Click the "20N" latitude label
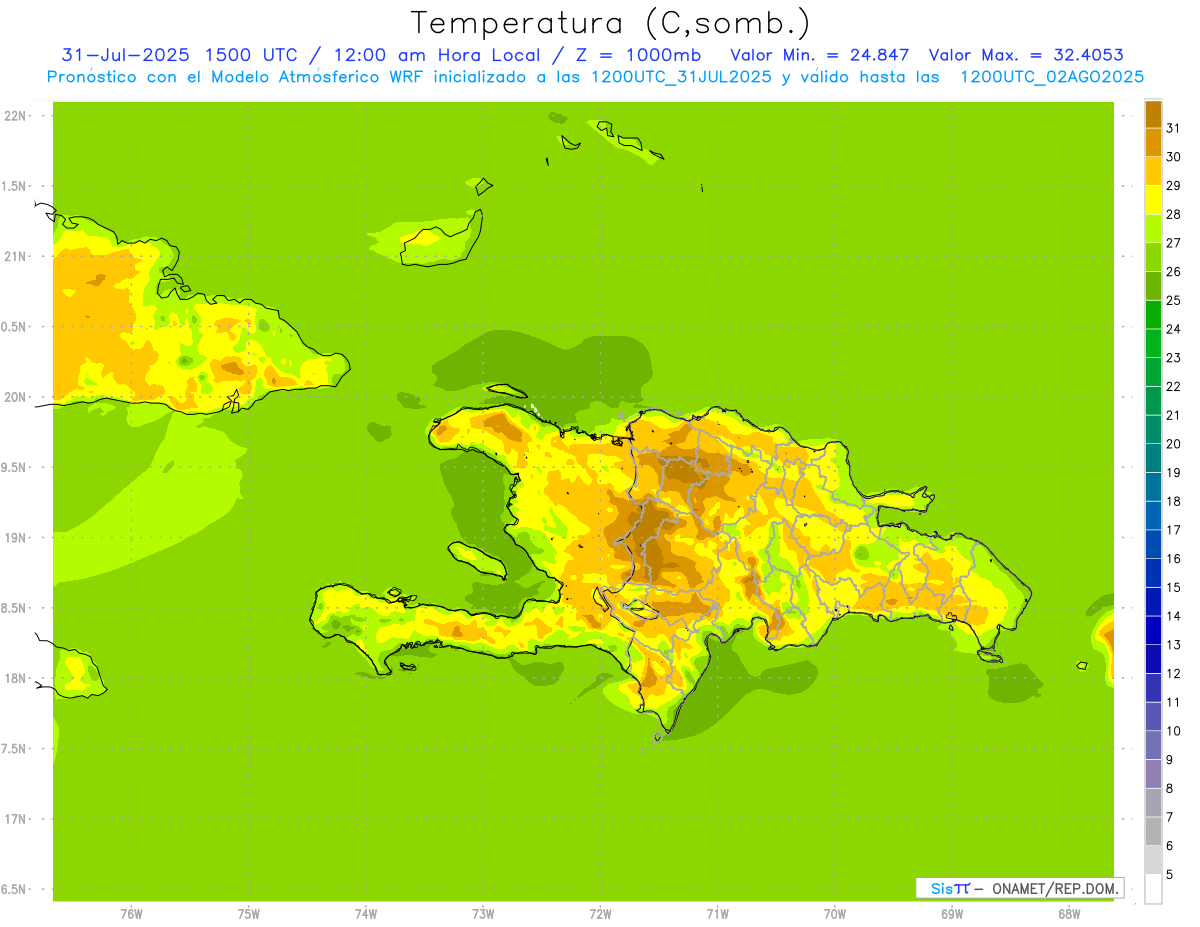1200x927 pixels. pos(14,397)
